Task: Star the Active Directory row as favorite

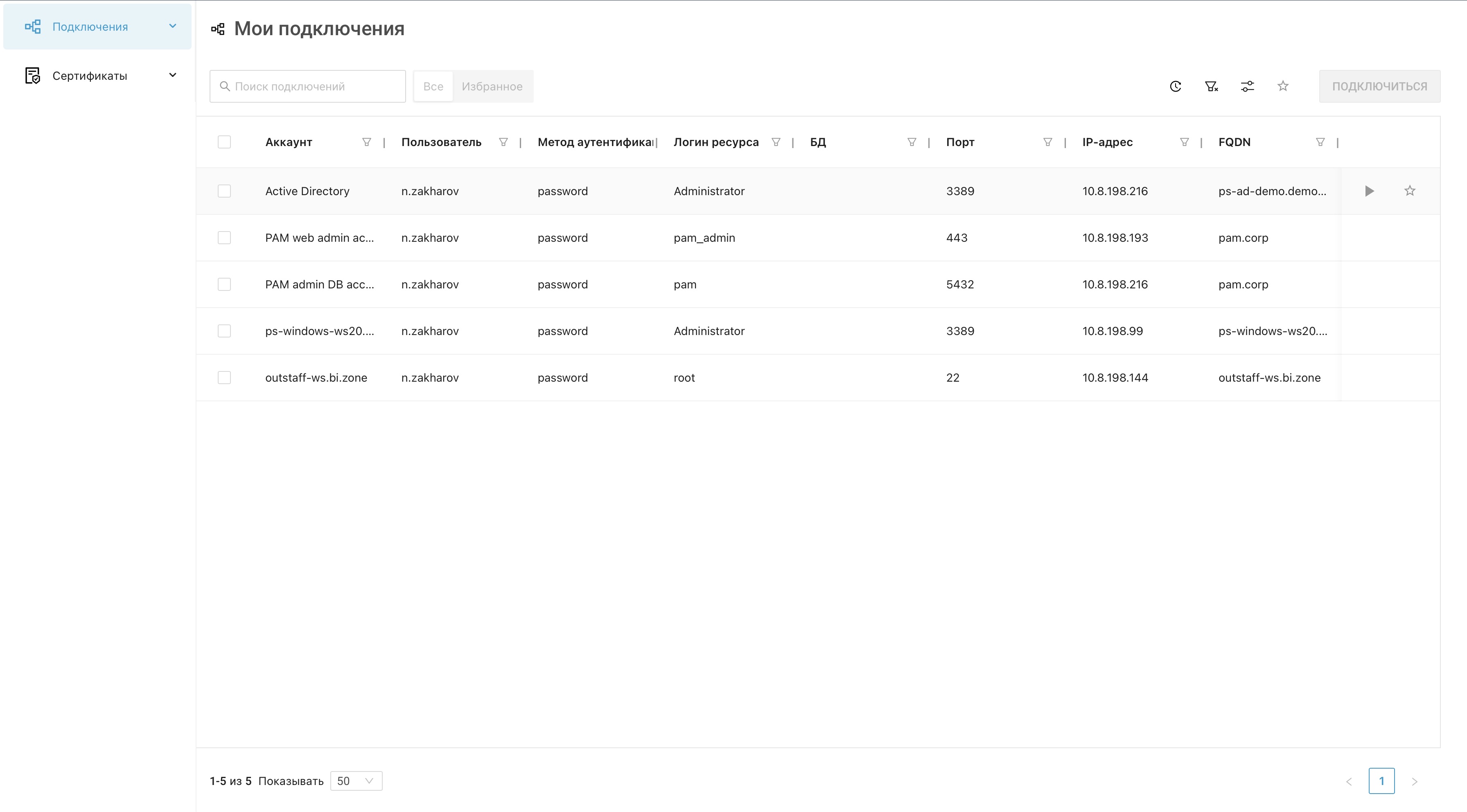Action: tap(1409, 191)
